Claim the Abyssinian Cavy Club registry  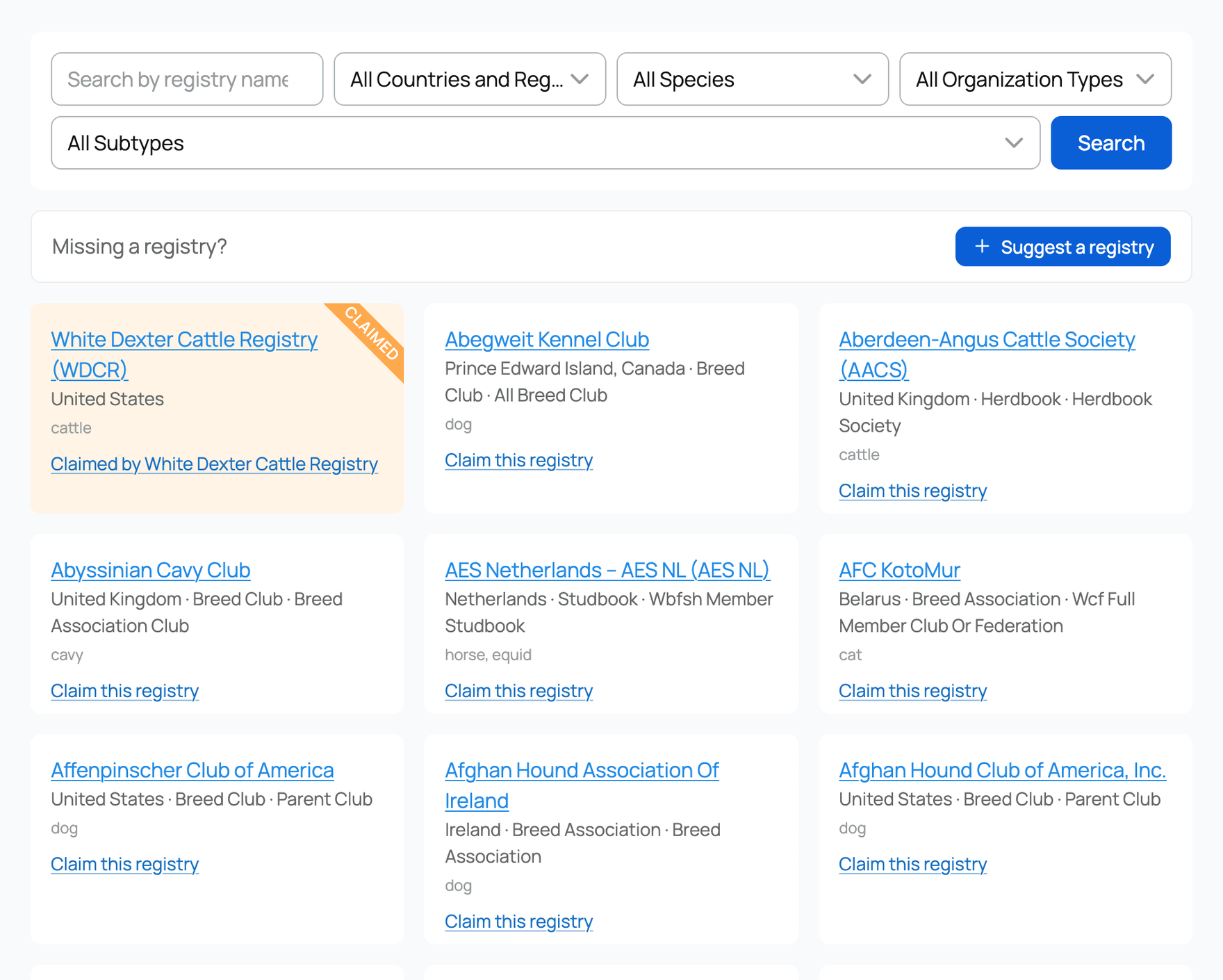click(124, 691)
